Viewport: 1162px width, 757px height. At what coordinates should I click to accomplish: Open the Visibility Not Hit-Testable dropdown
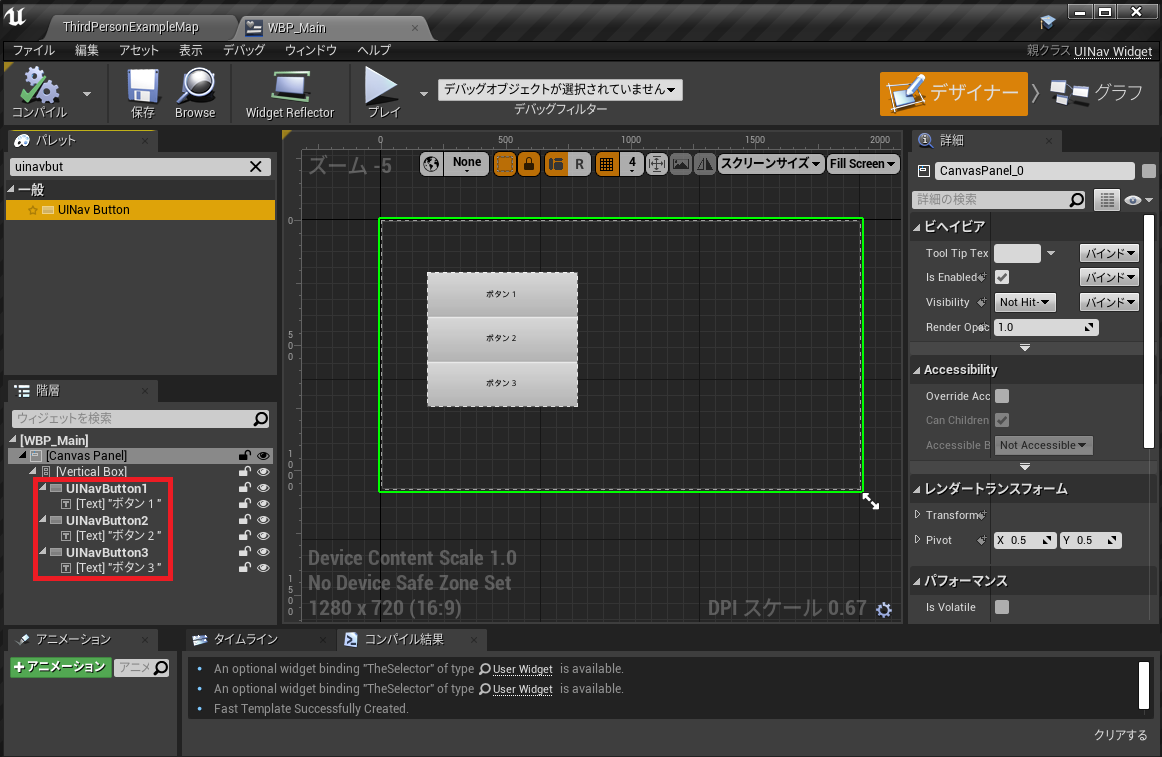click(1025, 302)
